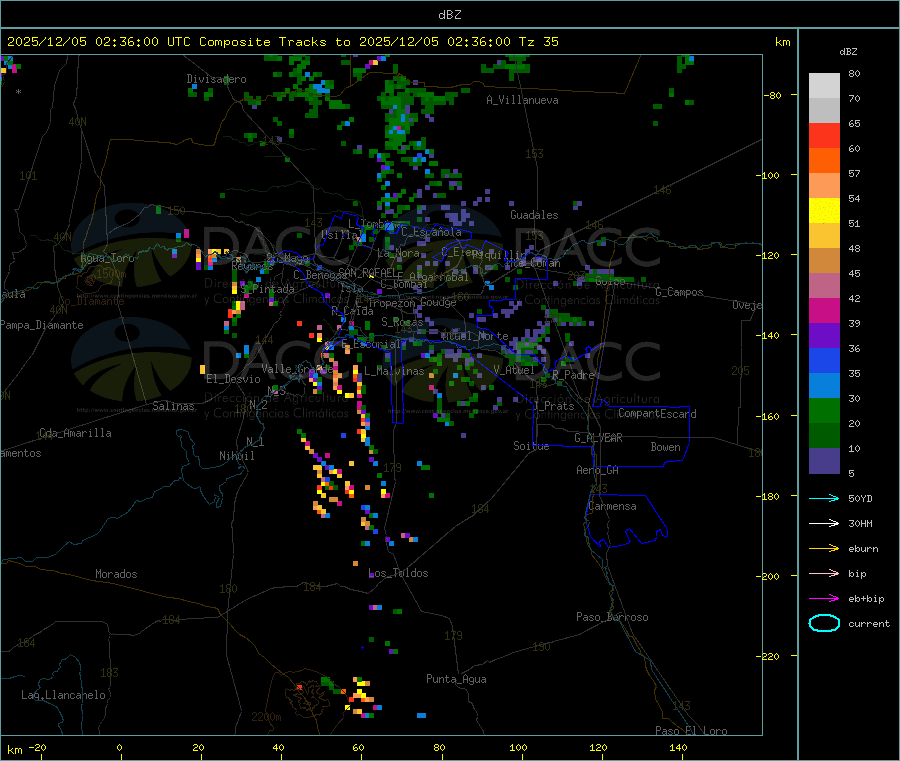Pick the bright green 20-30 dBZ swatch
The image size is (900, 761).
824,410
